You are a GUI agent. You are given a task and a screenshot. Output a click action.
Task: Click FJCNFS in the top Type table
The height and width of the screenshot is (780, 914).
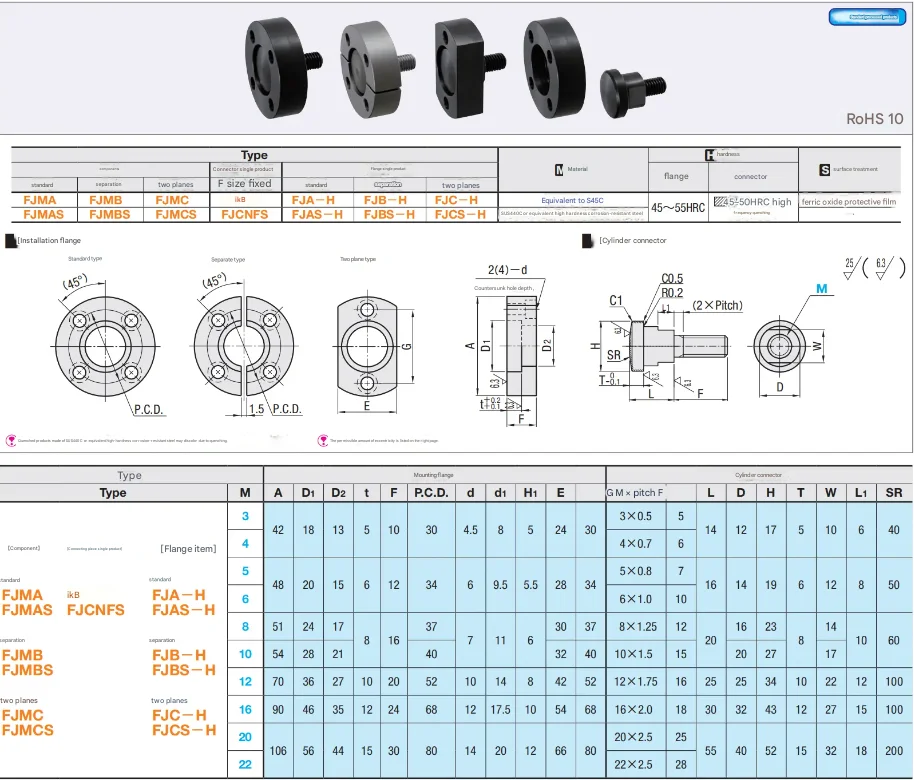[x=244, y=214]
